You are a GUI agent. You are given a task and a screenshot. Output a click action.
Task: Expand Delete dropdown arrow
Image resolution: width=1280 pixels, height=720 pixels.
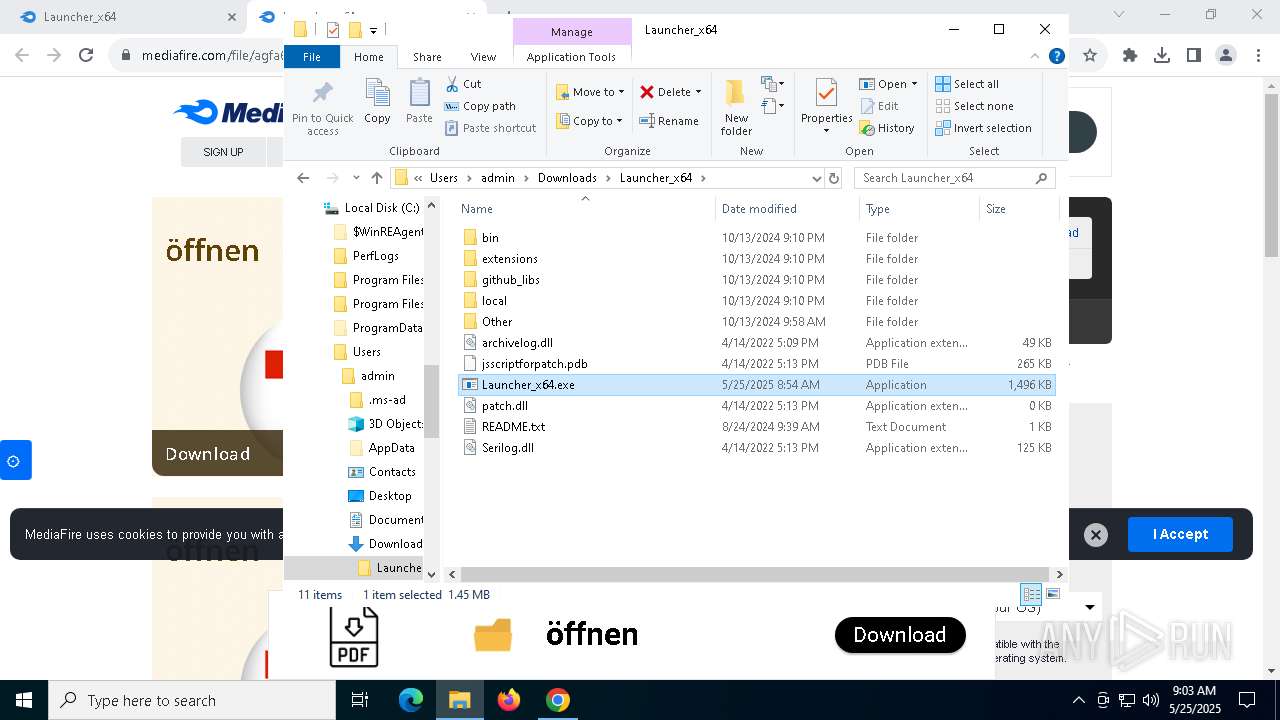click(x=698, y=92)
